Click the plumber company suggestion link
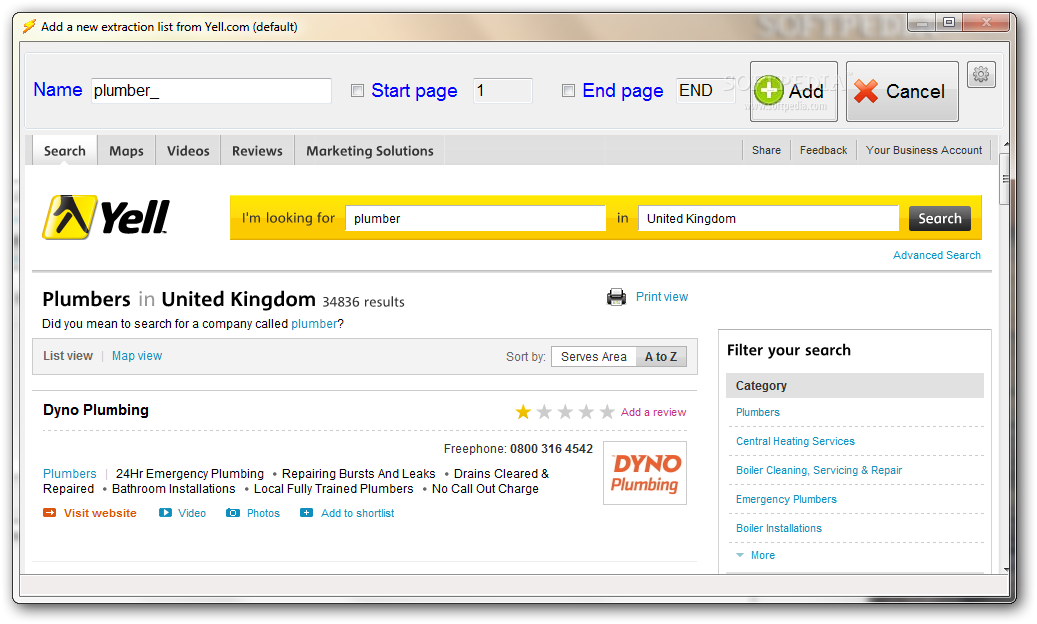Viewport: 1037px width, 624px height. tap(314, 324)
